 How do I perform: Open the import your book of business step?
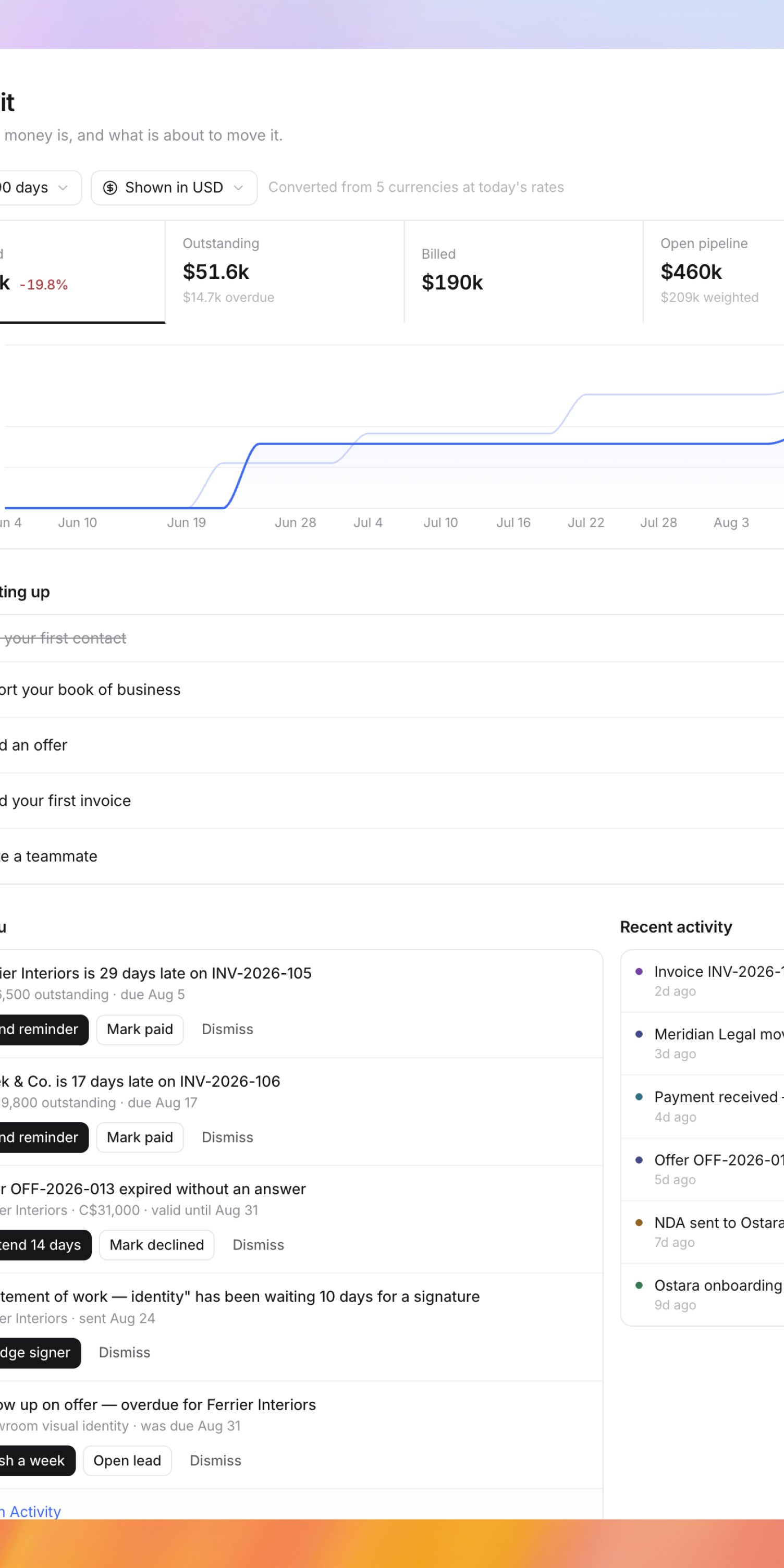(392, 690)
